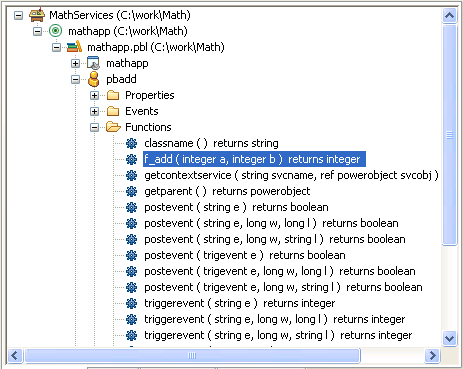
Task: Click the vertical scrollbar up arrow
Action: coord(450,15)
